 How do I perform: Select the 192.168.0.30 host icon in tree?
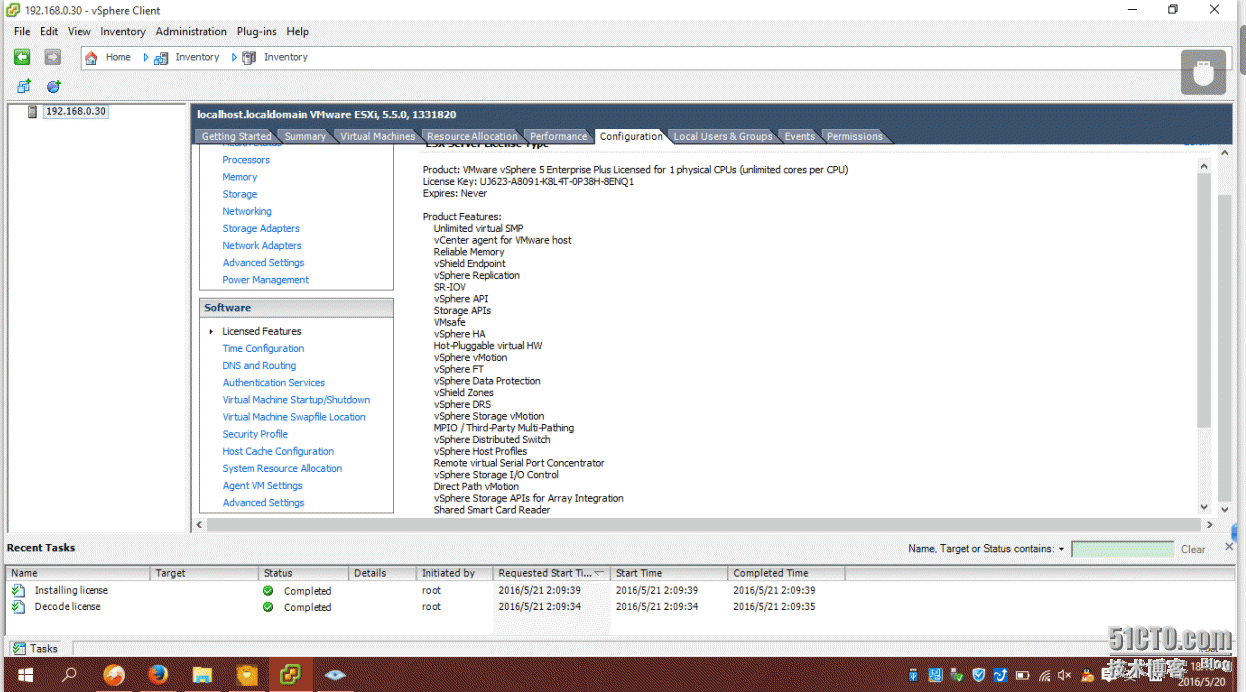tap(33, 112)
